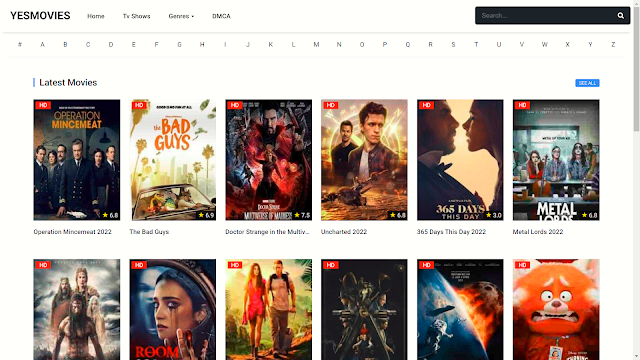
Task: Filter movies by letter E
Action: 133,44
